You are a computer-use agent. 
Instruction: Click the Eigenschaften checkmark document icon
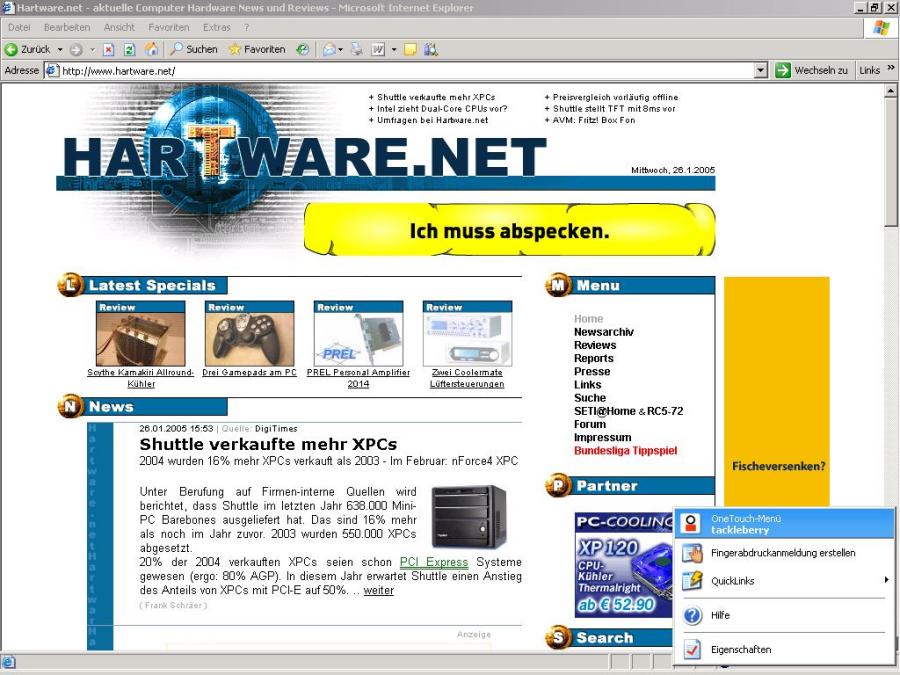click(x=692, y=649)
